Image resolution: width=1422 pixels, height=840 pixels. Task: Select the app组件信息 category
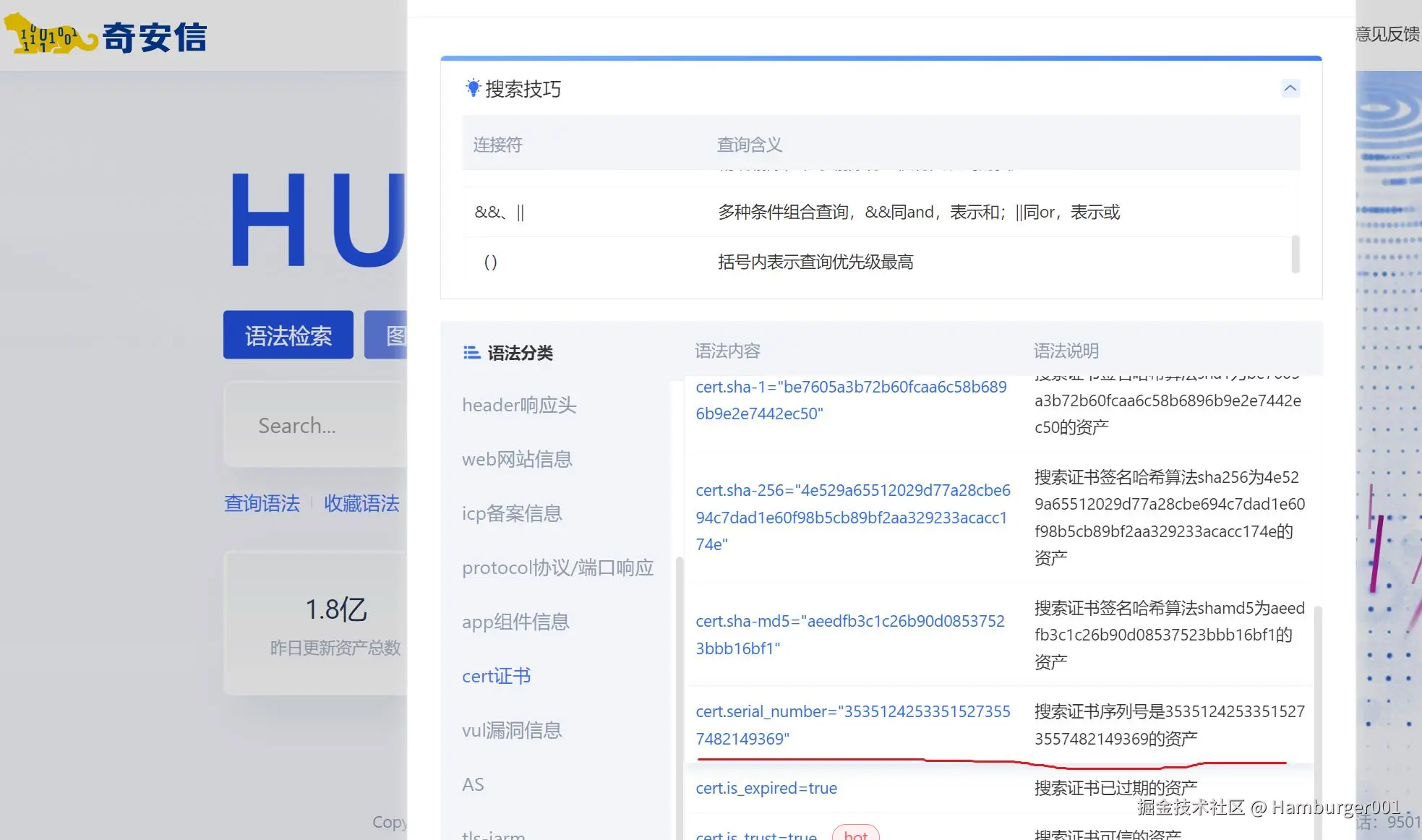pos(515,622)
